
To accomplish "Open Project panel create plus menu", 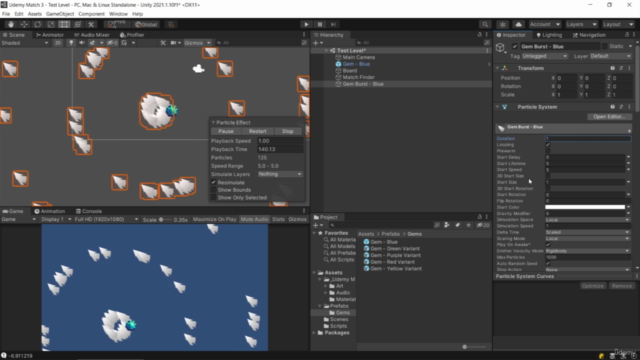I will click(x=317, y=225).
